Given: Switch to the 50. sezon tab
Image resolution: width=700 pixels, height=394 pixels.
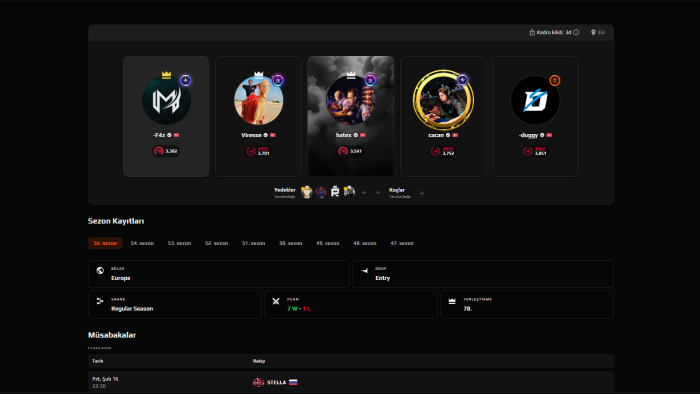Looking at the screenshot, I should 291,243.
